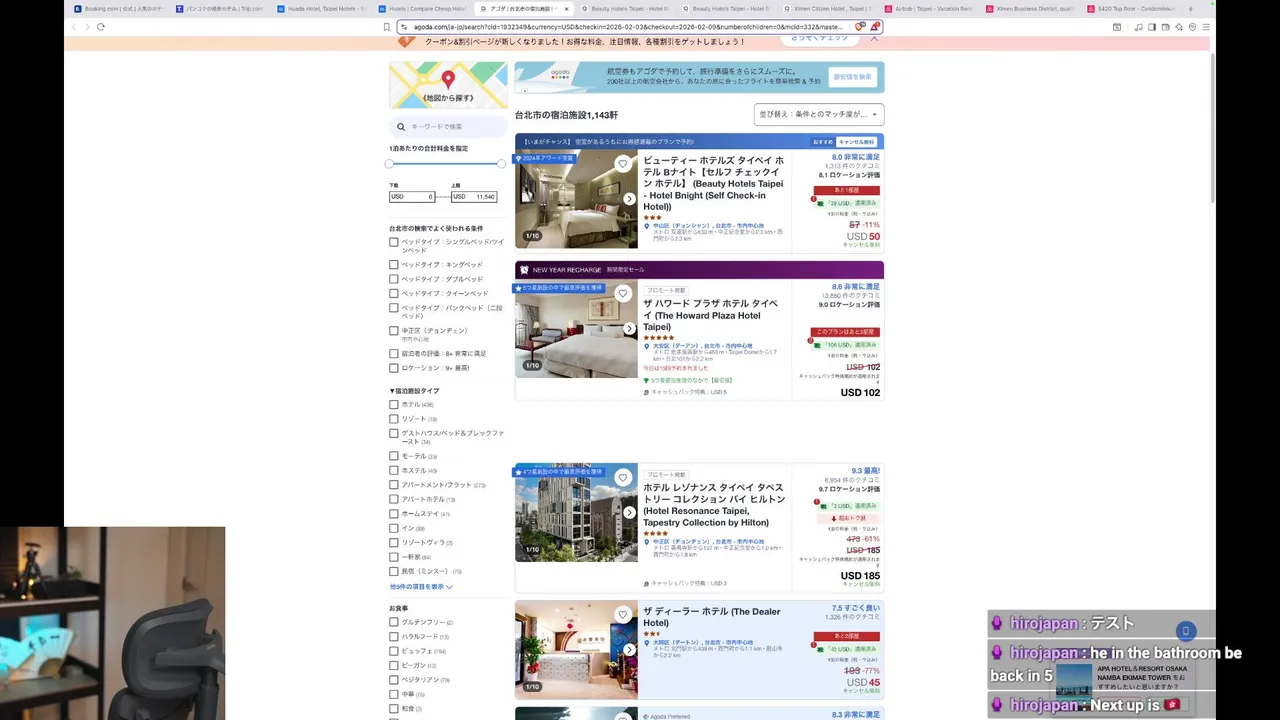Tick the クイーンベッド filter

pos(394,294)
